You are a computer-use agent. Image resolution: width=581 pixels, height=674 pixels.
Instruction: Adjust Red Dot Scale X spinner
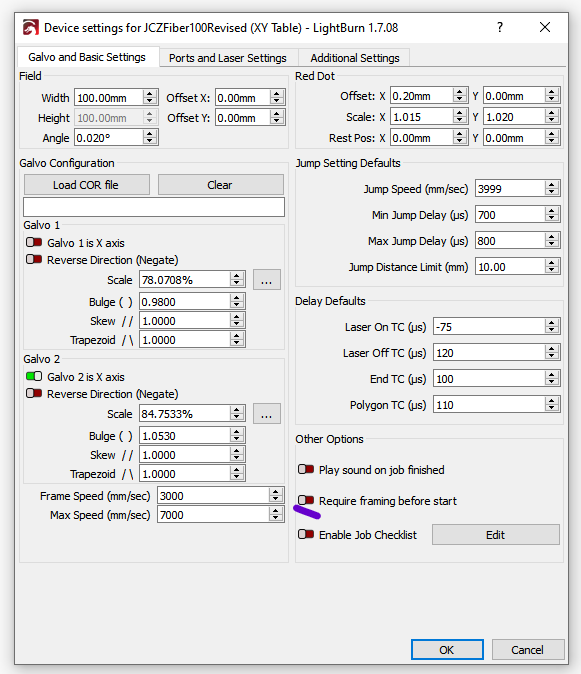[x=460, y=116]
